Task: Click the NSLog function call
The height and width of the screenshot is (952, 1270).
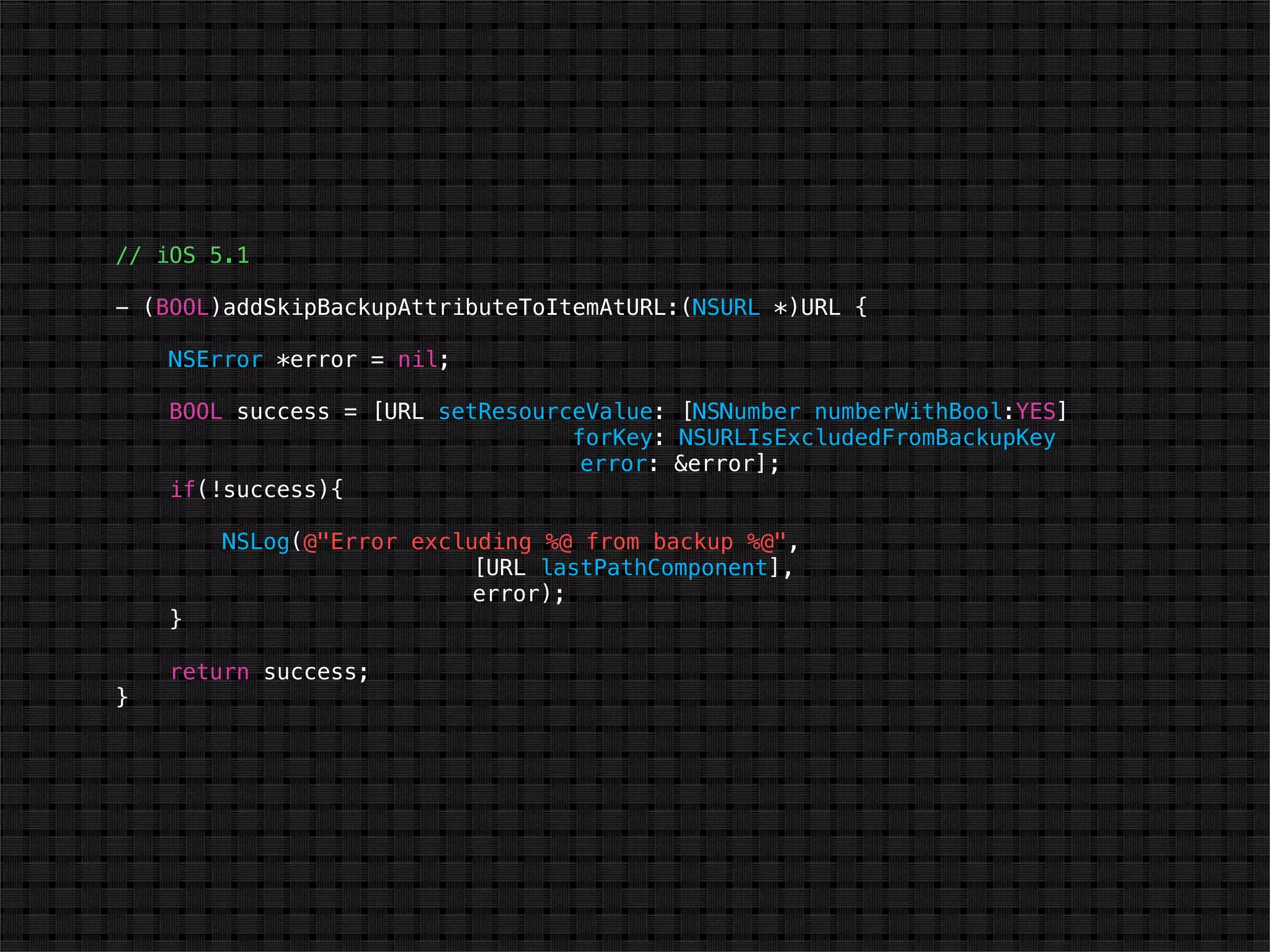Action: pyautogui.click(x=255, y=542)
